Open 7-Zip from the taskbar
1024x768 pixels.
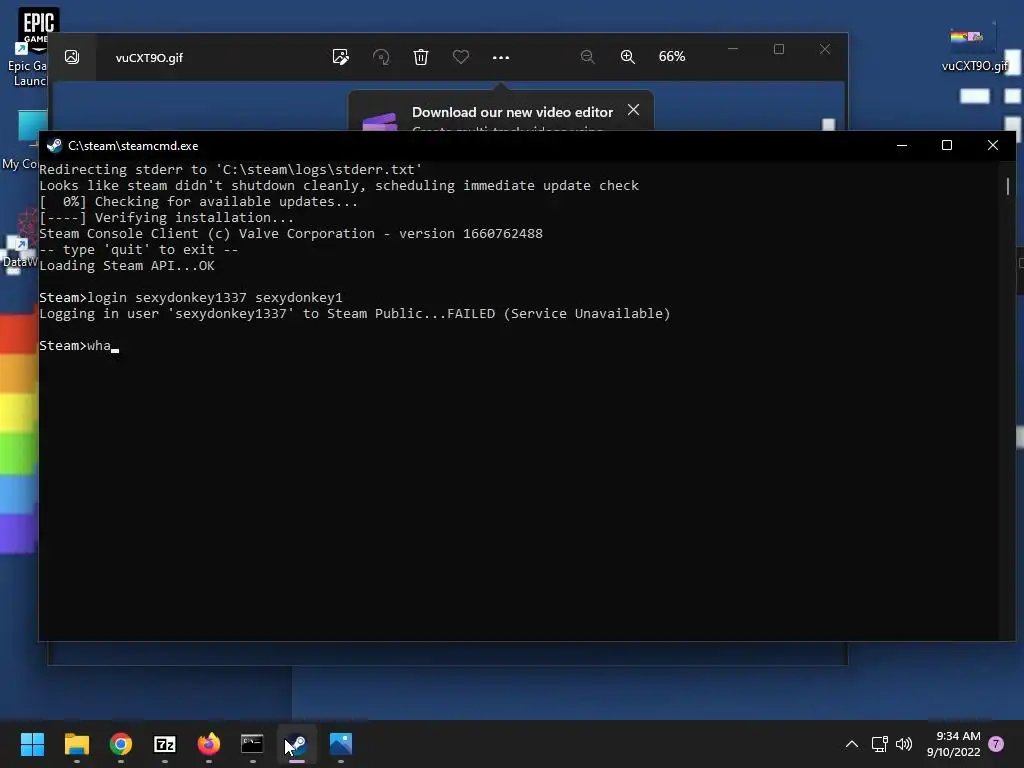pyautogui.click(x=165, y=744)
